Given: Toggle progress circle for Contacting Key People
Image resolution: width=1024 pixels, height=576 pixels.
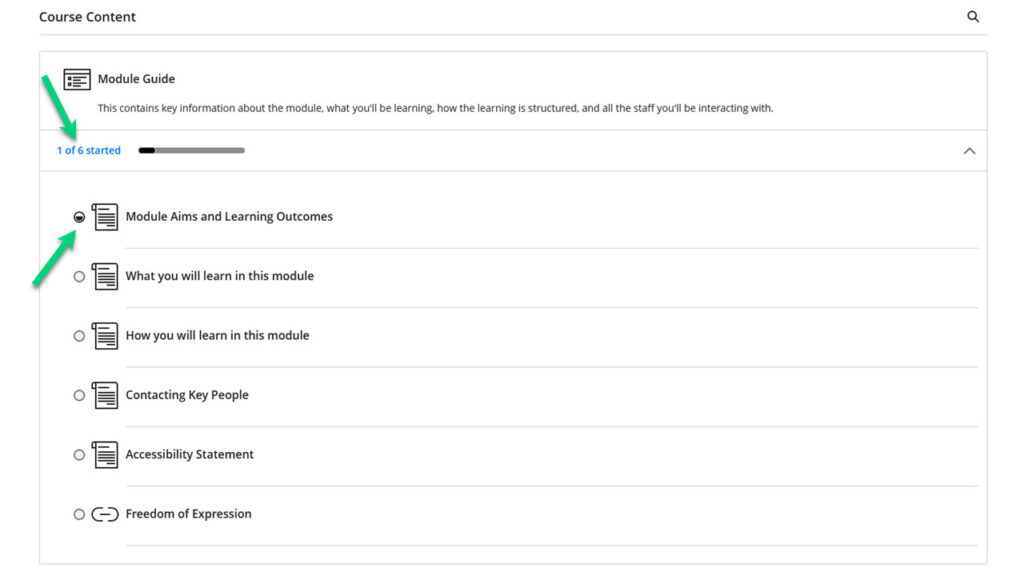Looking at the screenshot, I should point(79,395).
